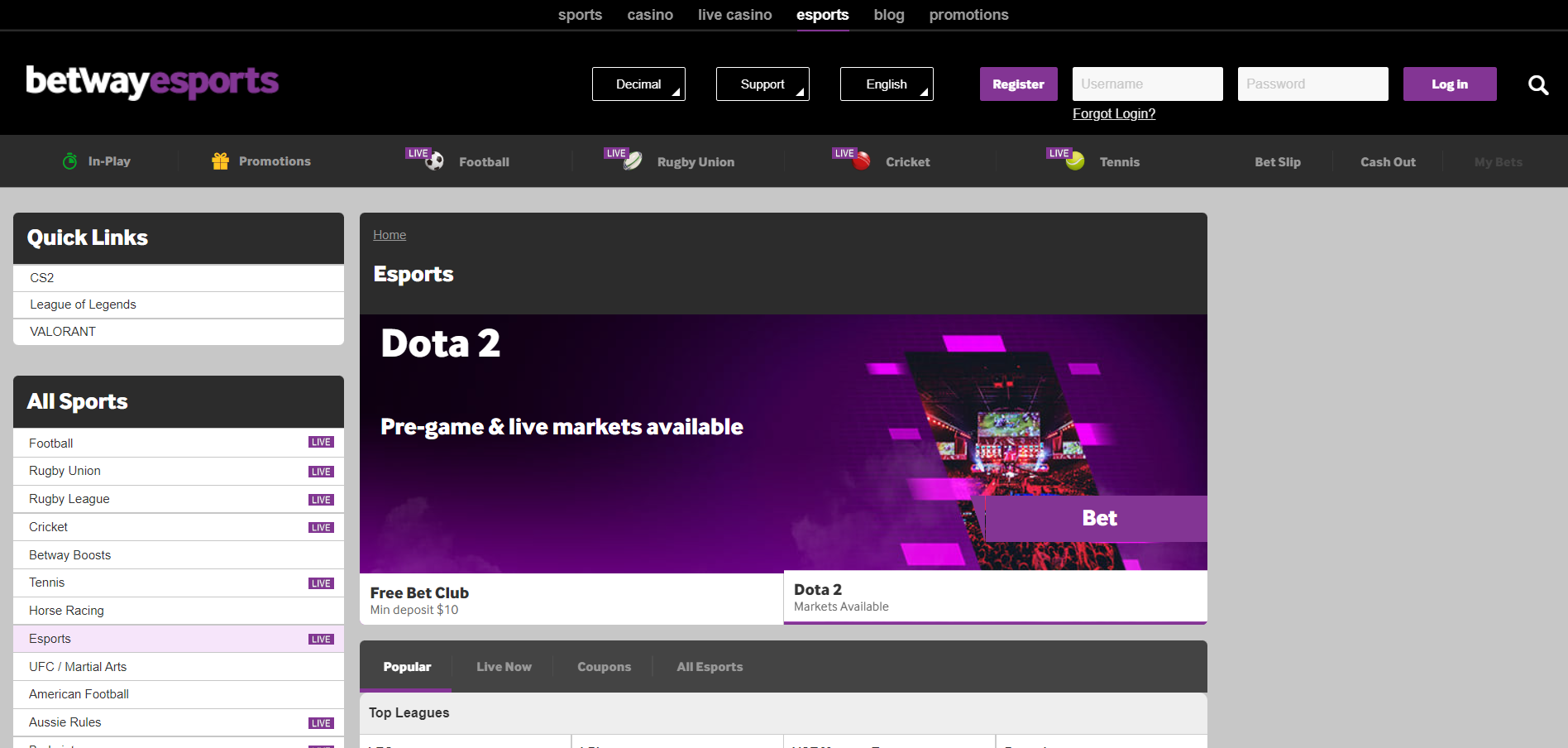Viewport: 1568px width, 748px height.
Task: Click LIVE badge on Esports row
Action: coord(321,640)
